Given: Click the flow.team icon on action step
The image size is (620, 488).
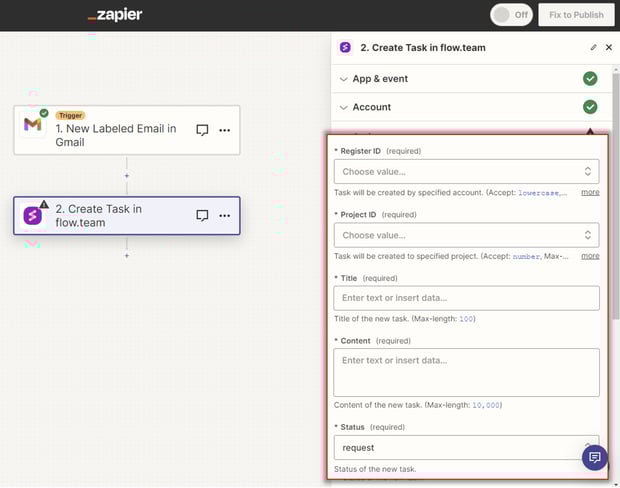Looking at the screenshot, I should (33, 214).
